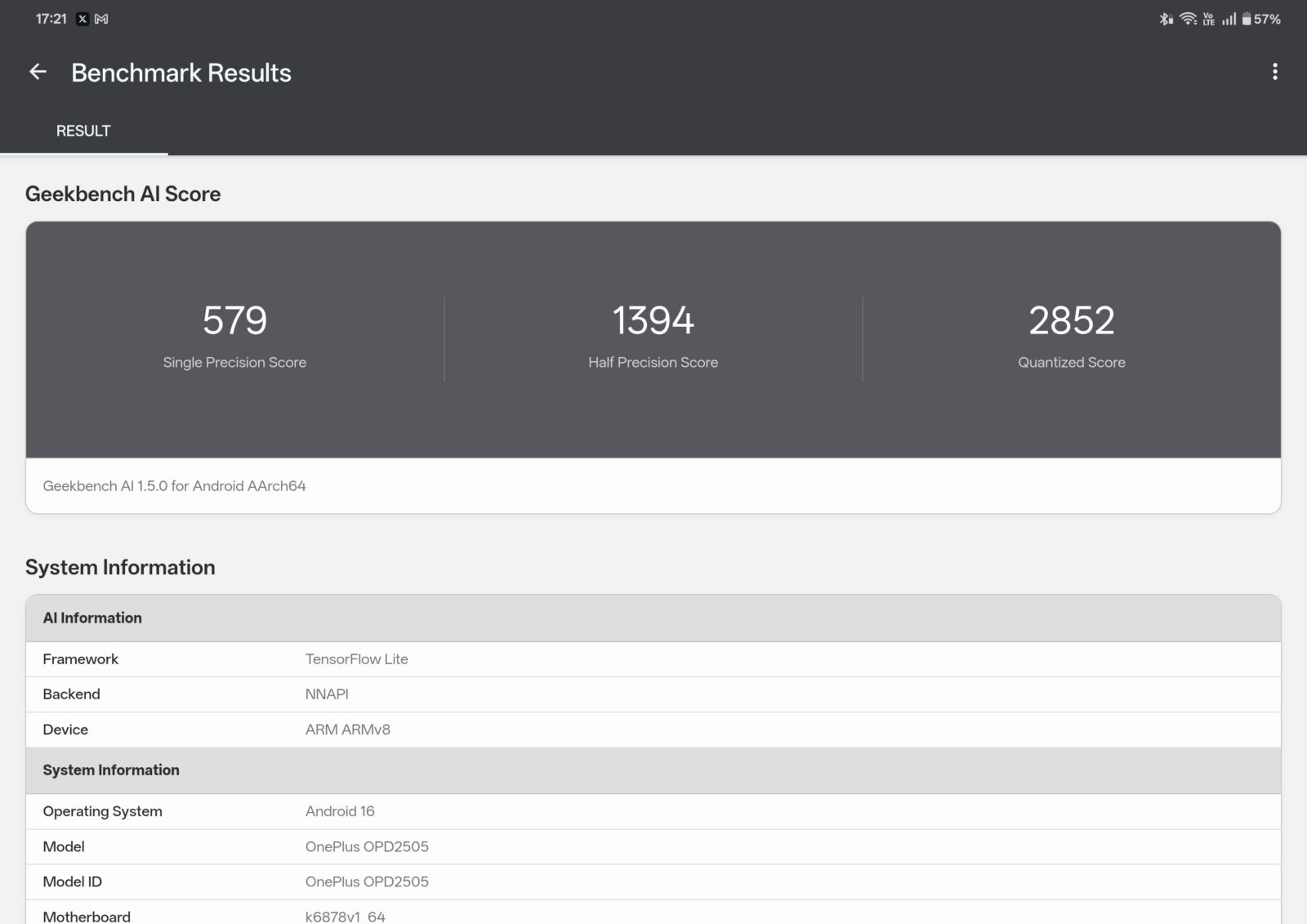Tap the Bluetooth status icon

[1166, 19]
